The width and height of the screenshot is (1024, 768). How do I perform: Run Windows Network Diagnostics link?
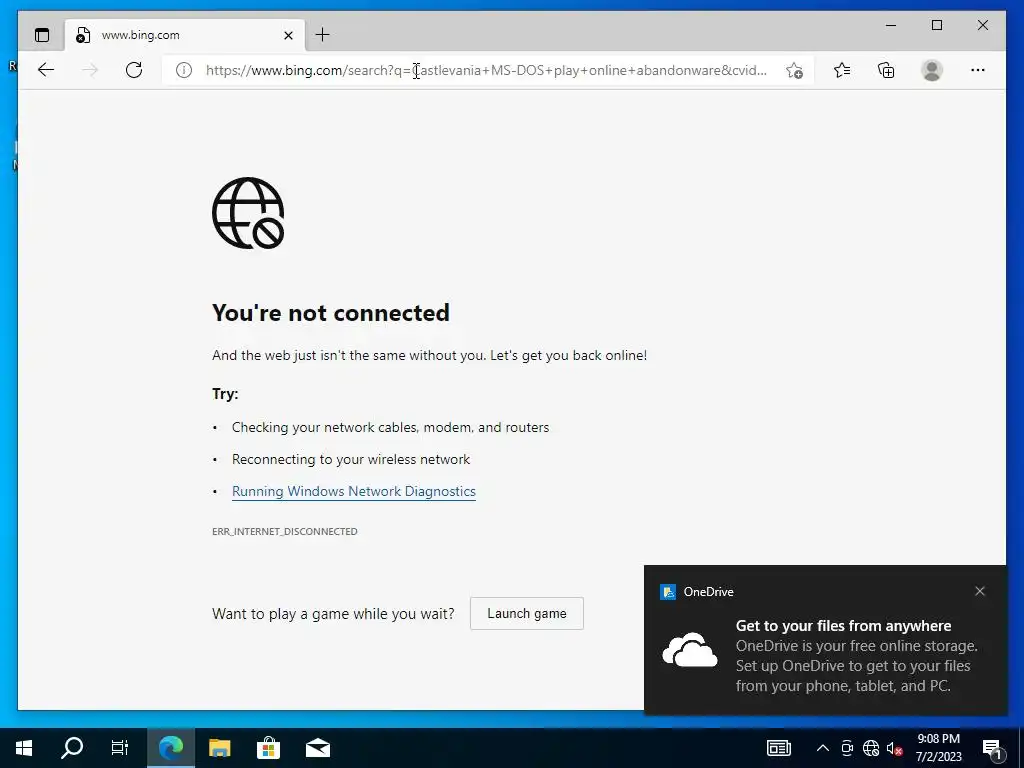[354, 491]
